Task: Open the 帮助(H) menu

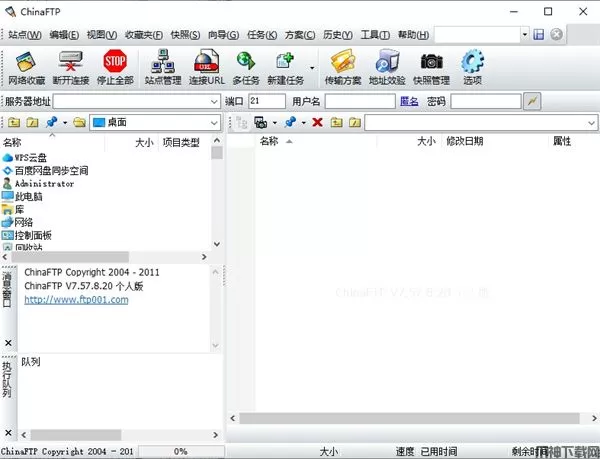Action: (413, 35)
